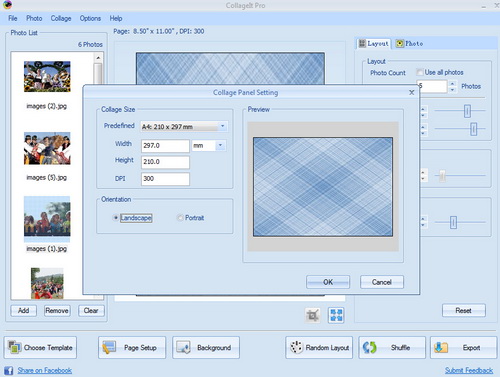Screen dimensions: 500x377
Task: Select the images (2).jpg thumbnail
Action: (47, 76)
